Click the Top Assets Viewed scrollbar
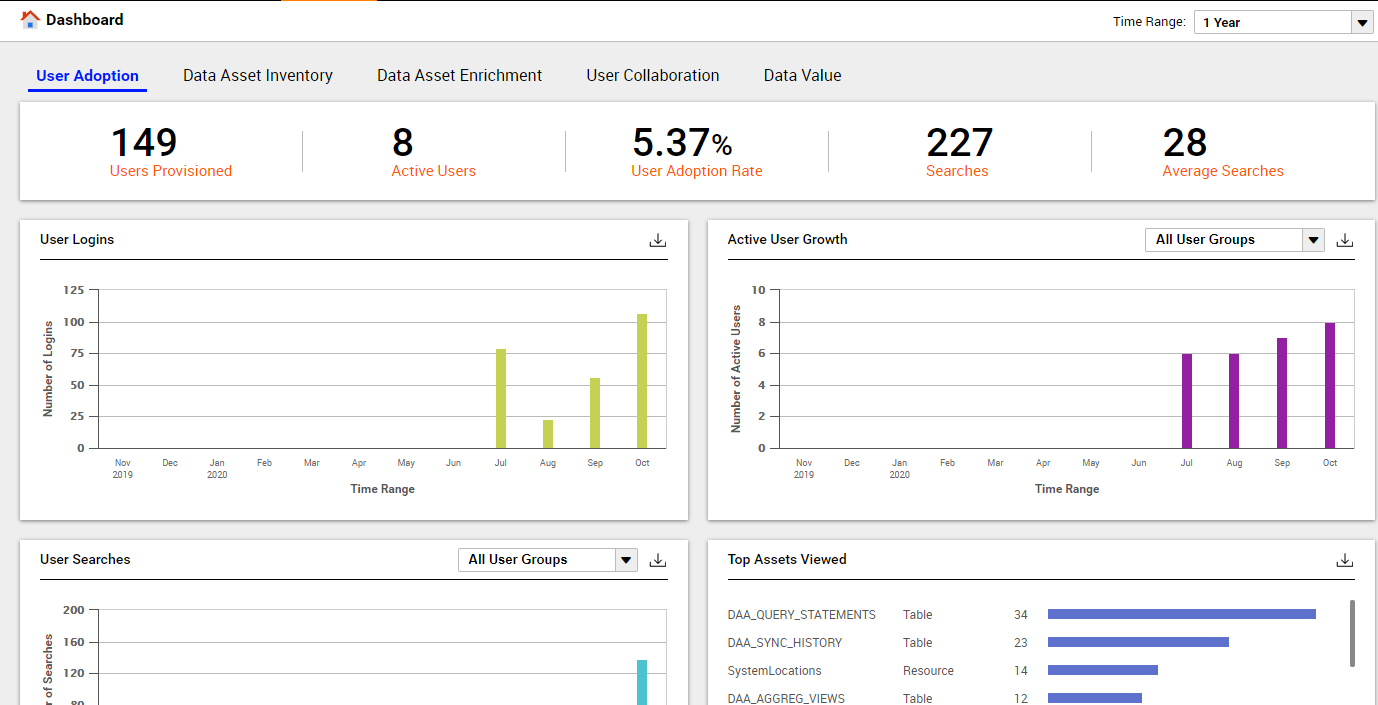The image size is (1378, 705). [x=1353, y=633]
